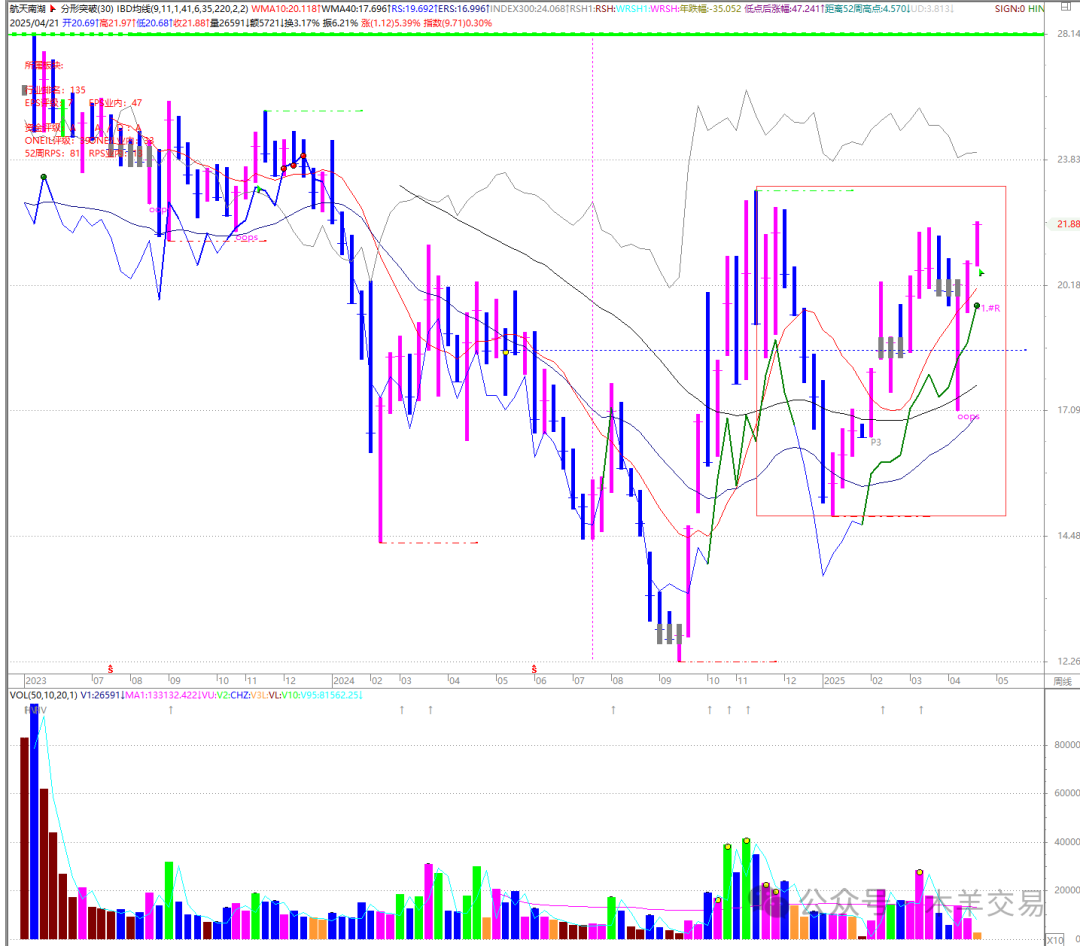The height and width of the screenshot is (946, 1080).
Task: Click the high price 高21.97
Action: (116, 23)
